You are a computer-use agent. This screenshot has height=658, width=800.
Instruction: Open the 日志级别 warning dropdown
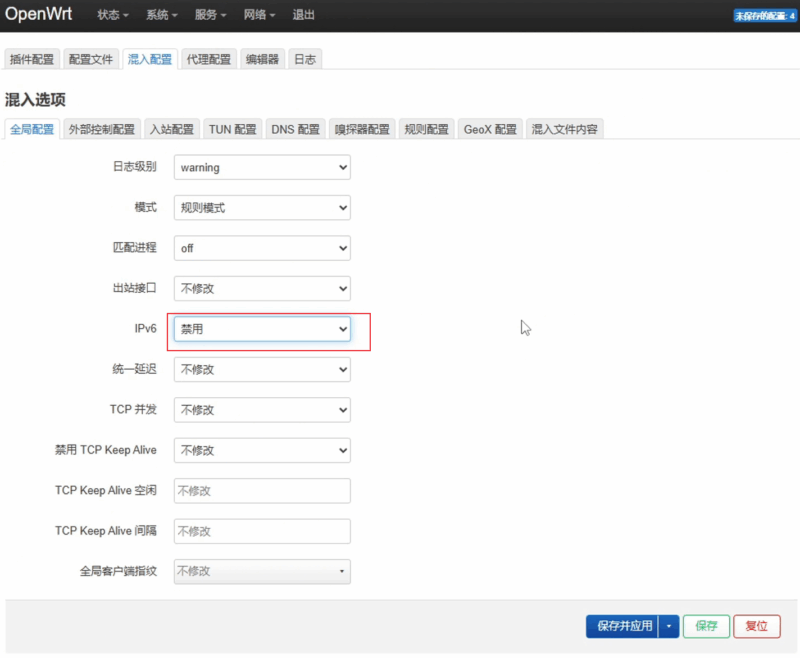[x=262, y=167]
